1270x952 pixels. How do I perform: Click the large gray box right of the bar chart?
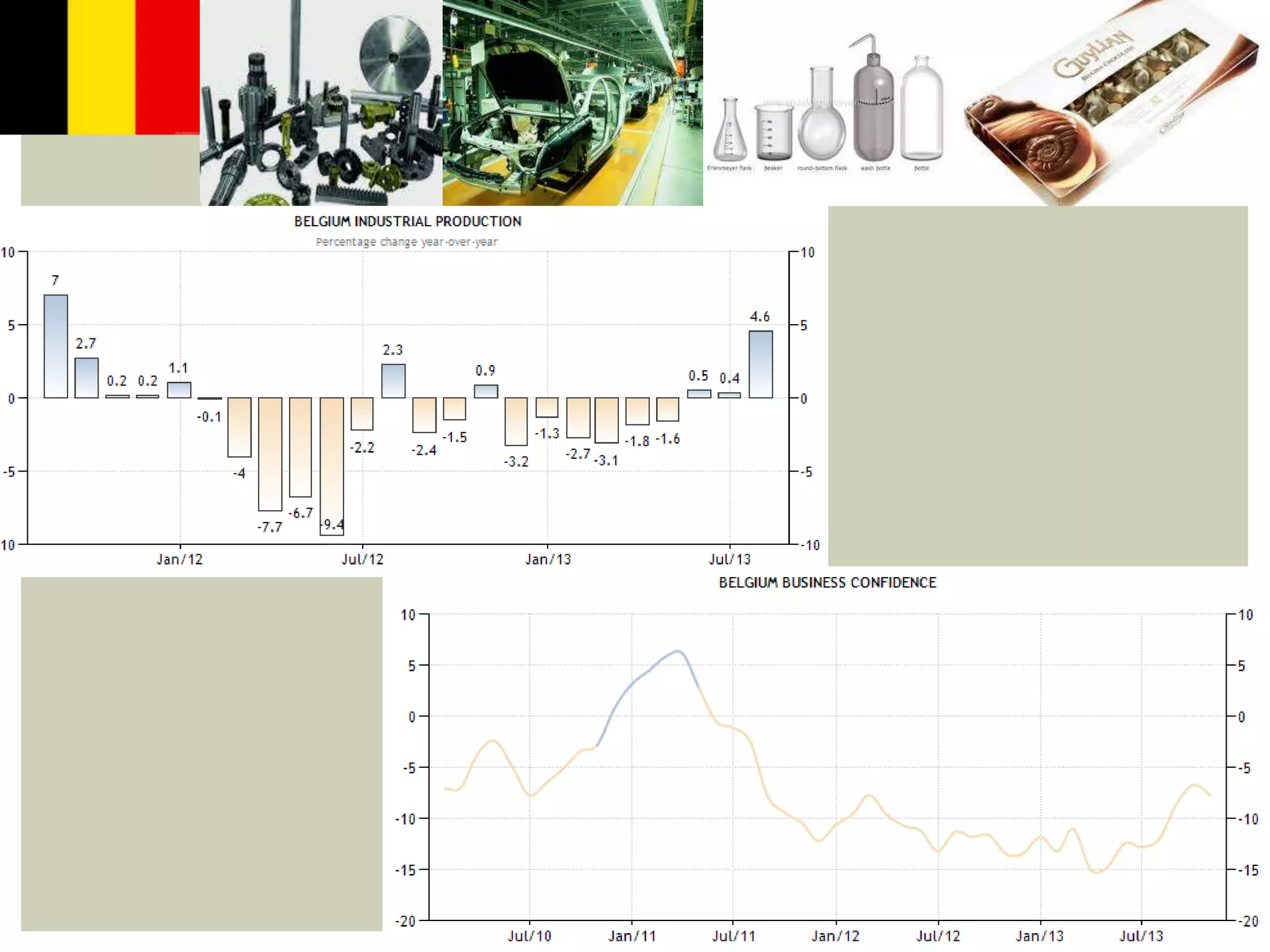[1037, 386]
